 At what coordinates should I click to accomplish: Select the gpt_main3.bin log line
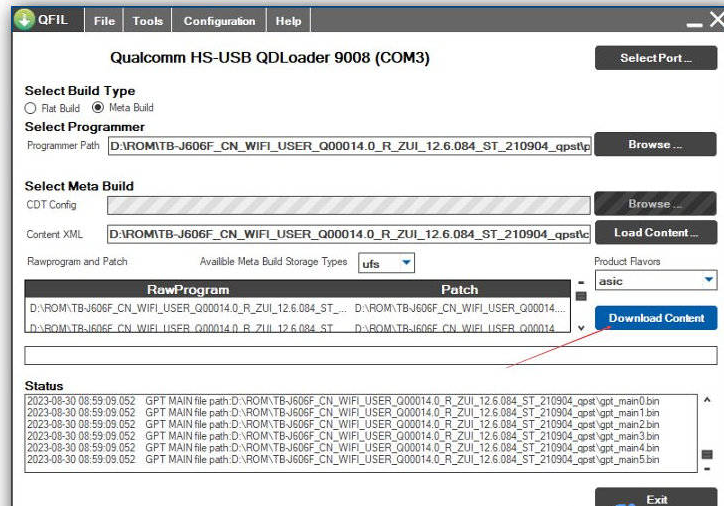(343, 436)
